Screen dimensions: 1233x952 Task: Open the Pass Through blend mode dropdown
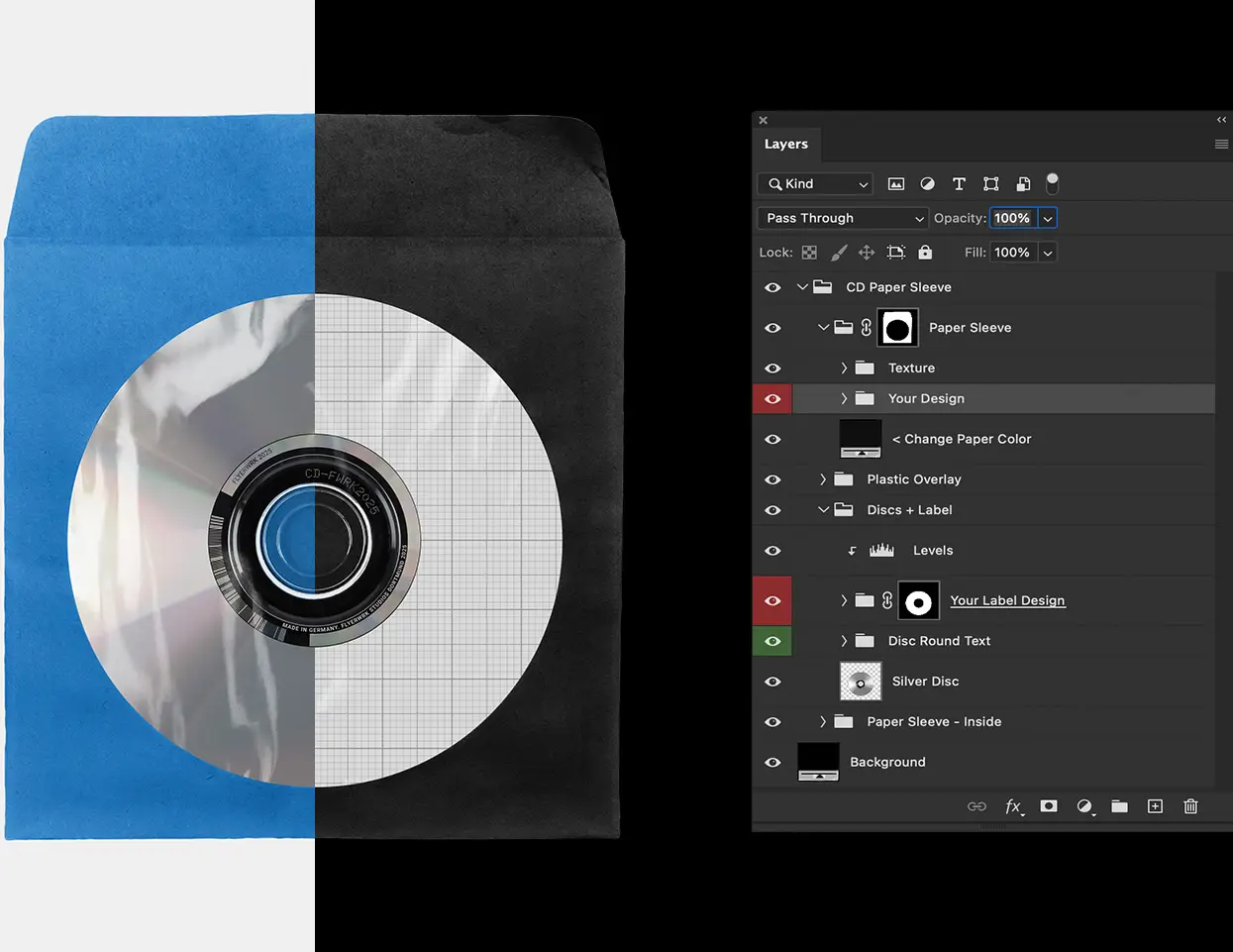841,218
